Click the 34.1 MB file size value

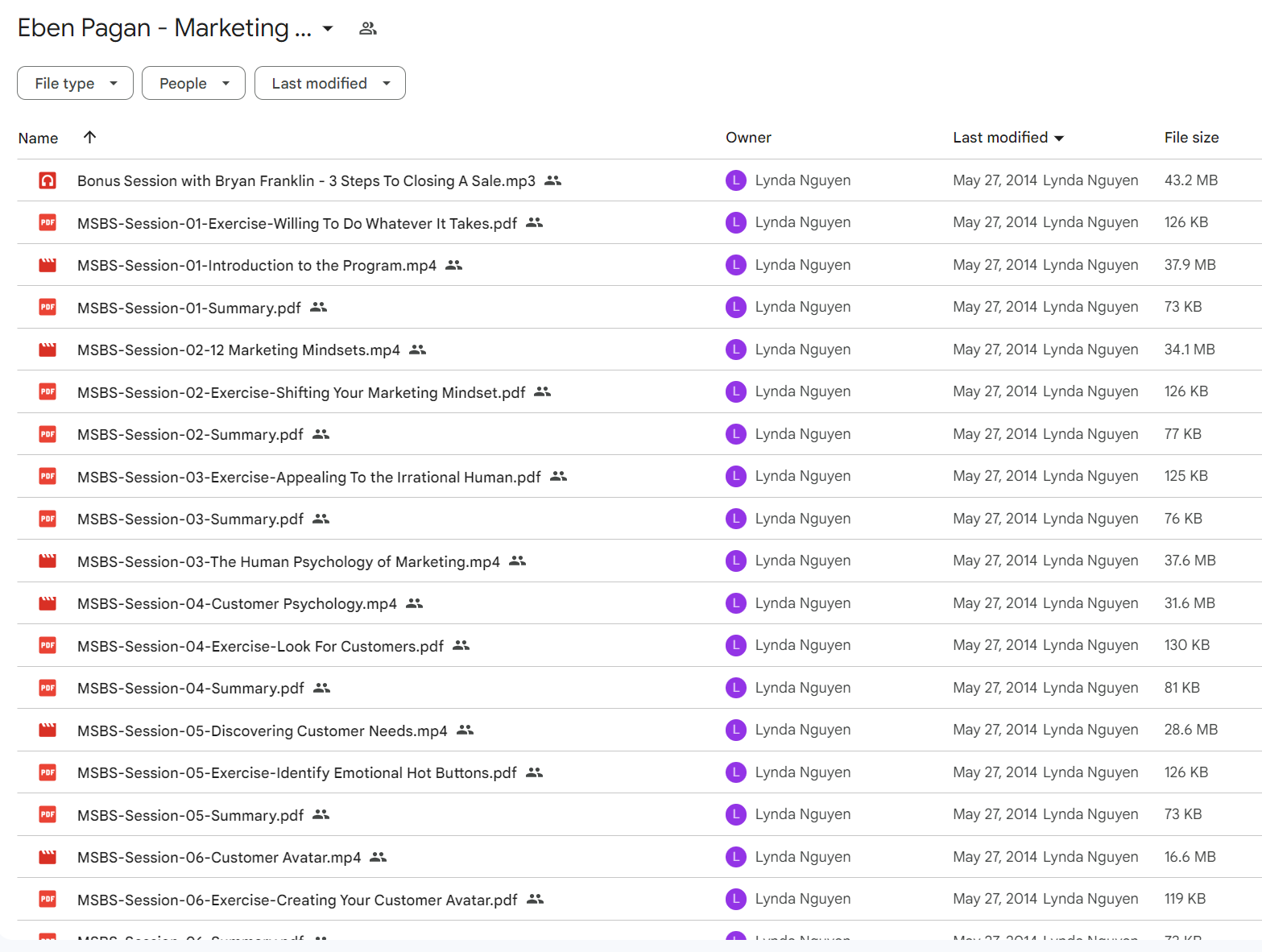click(x=1190, y=350)
